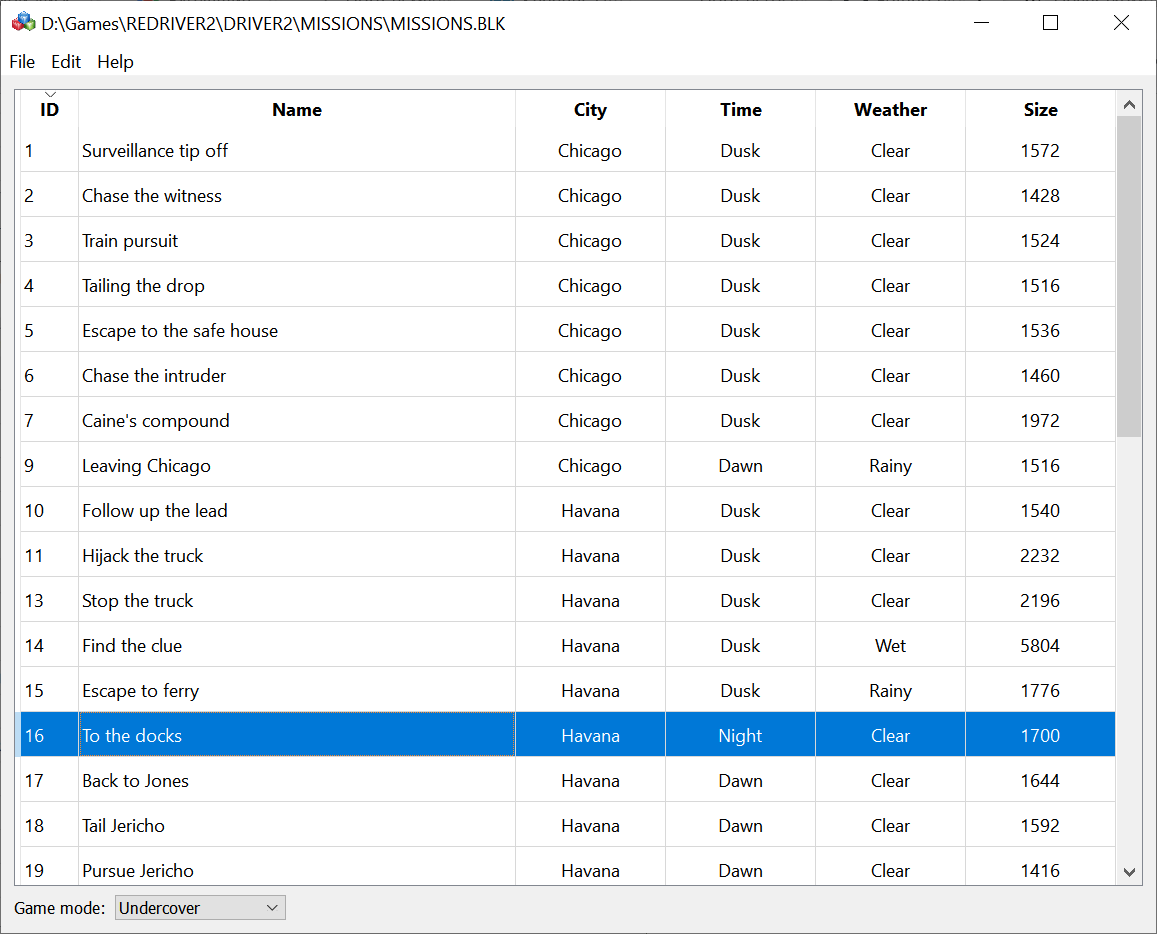Sort missions by the Size column
The height and width of the screenshot is (934, 1157).
tap(1040, 110)
